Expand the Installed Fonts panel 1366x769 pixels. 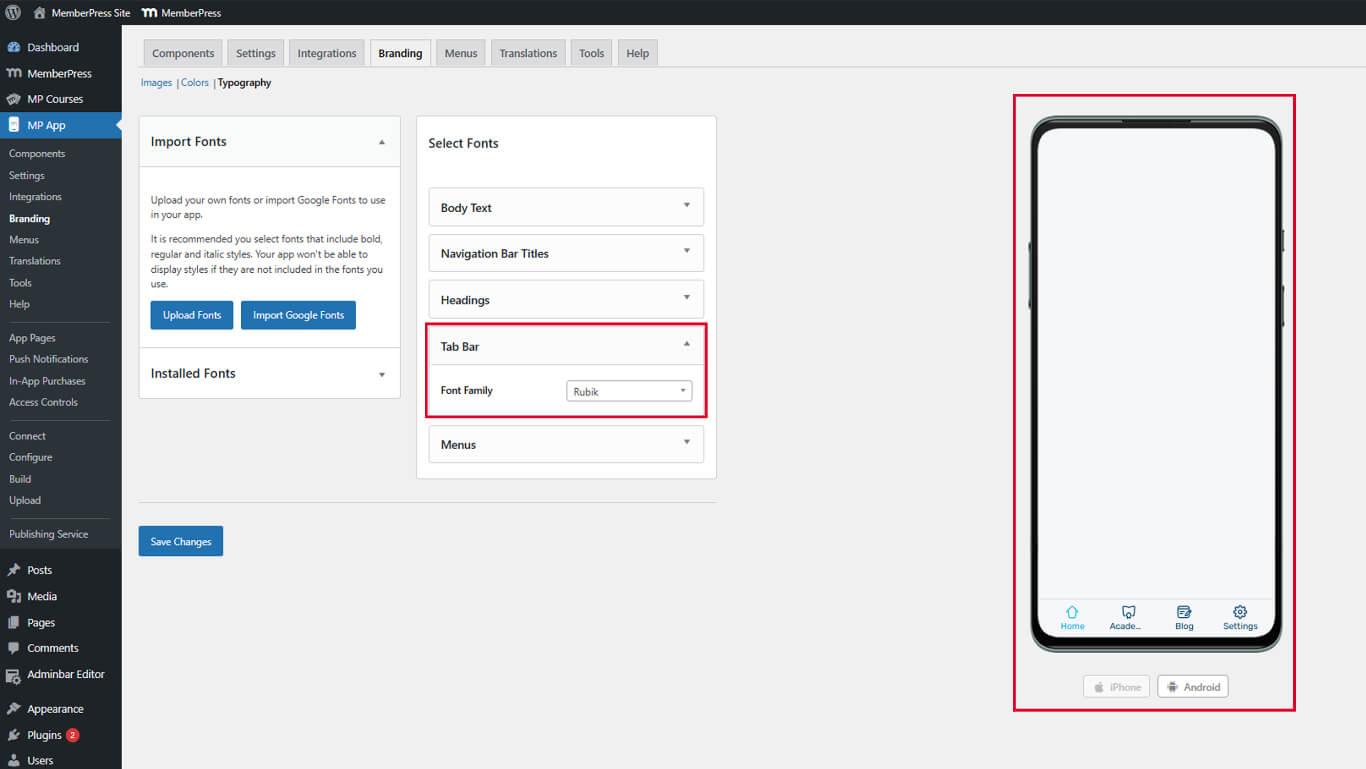point(269,374)
